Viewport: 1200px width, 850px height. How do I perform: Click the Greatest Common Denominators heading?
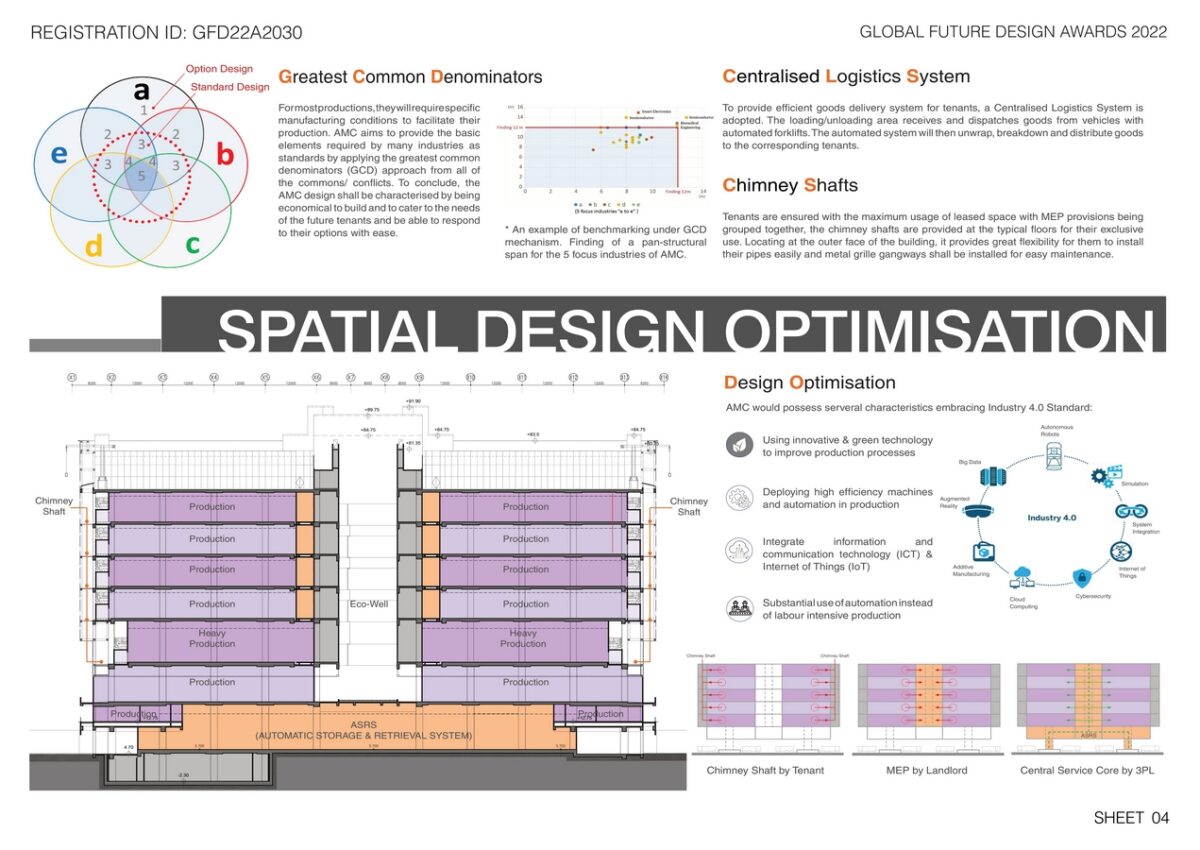tap(410, 76)
